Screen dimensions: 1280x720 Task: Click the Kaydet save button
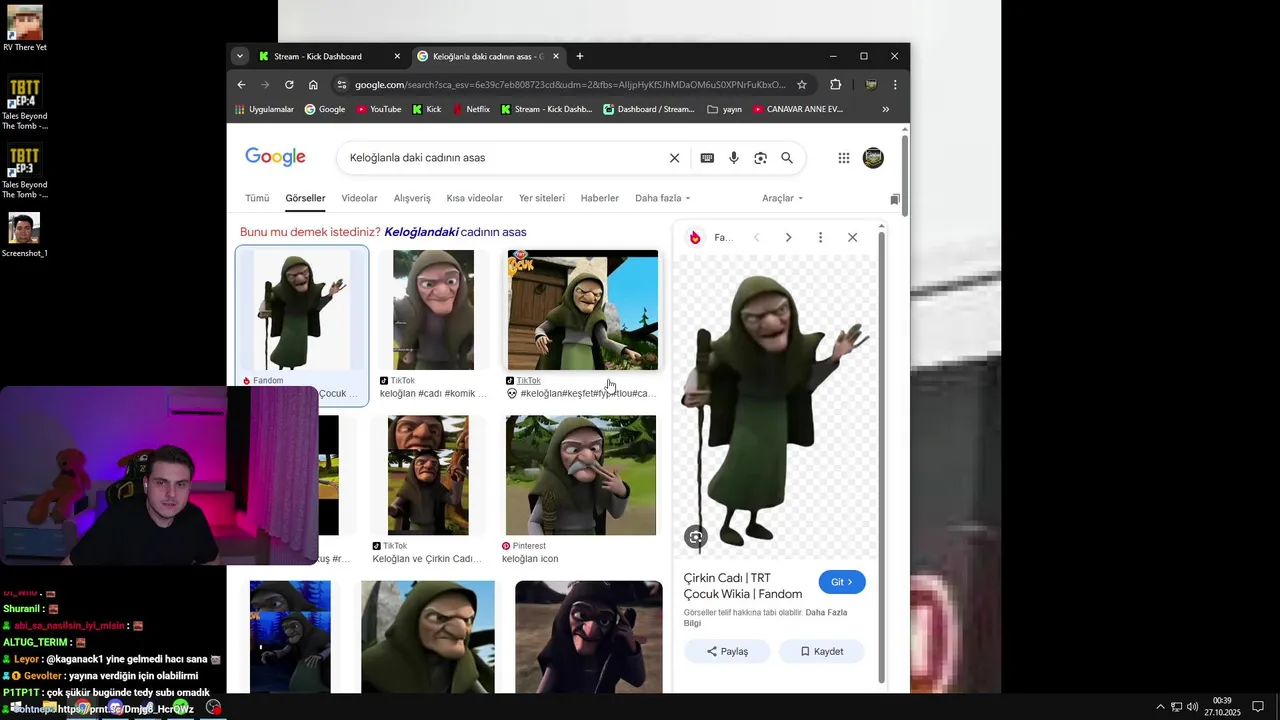coord(822,651)
